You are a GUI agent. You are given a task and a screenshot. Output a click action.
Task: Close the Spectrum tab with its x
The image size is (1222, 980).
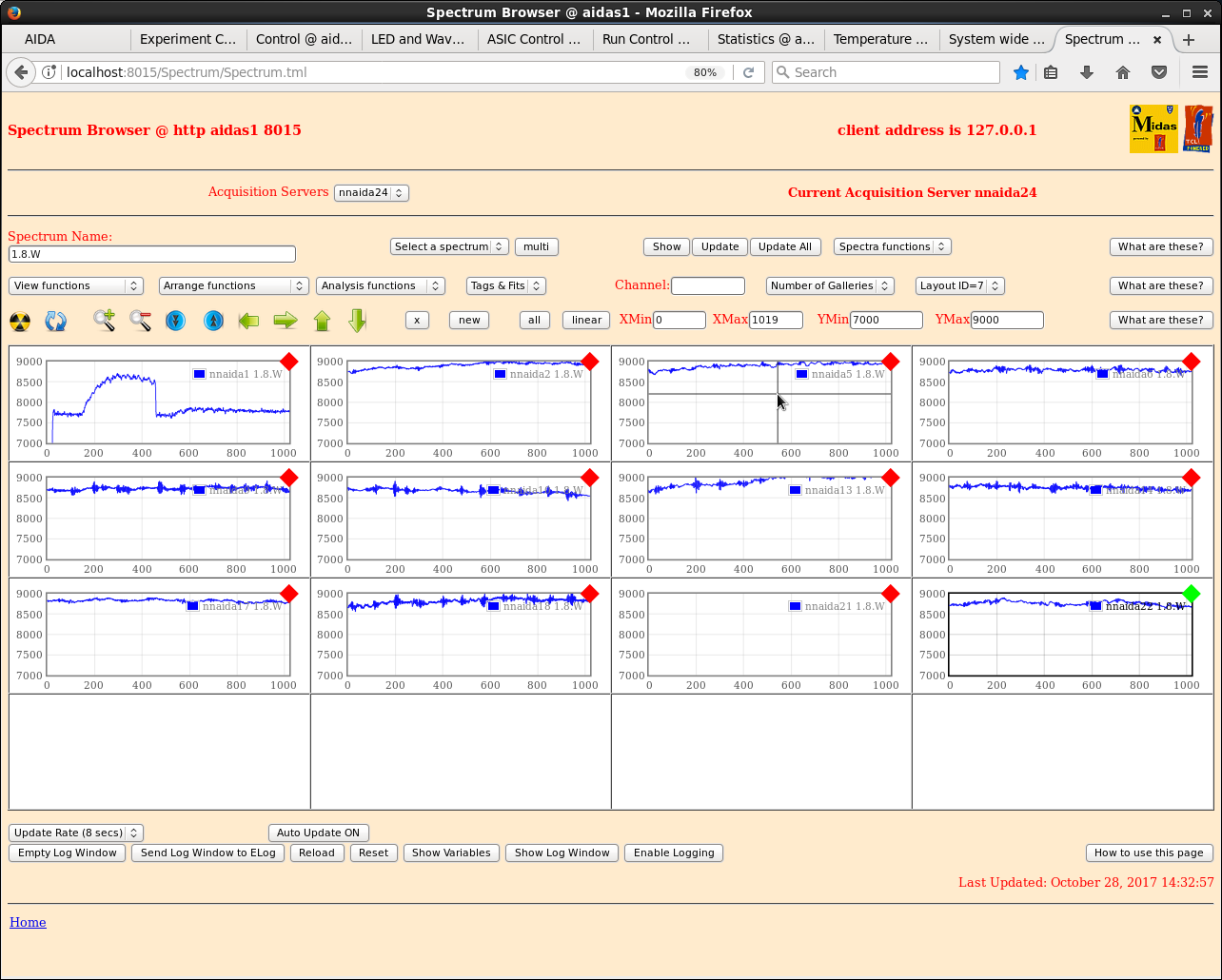click(1157, 40)
